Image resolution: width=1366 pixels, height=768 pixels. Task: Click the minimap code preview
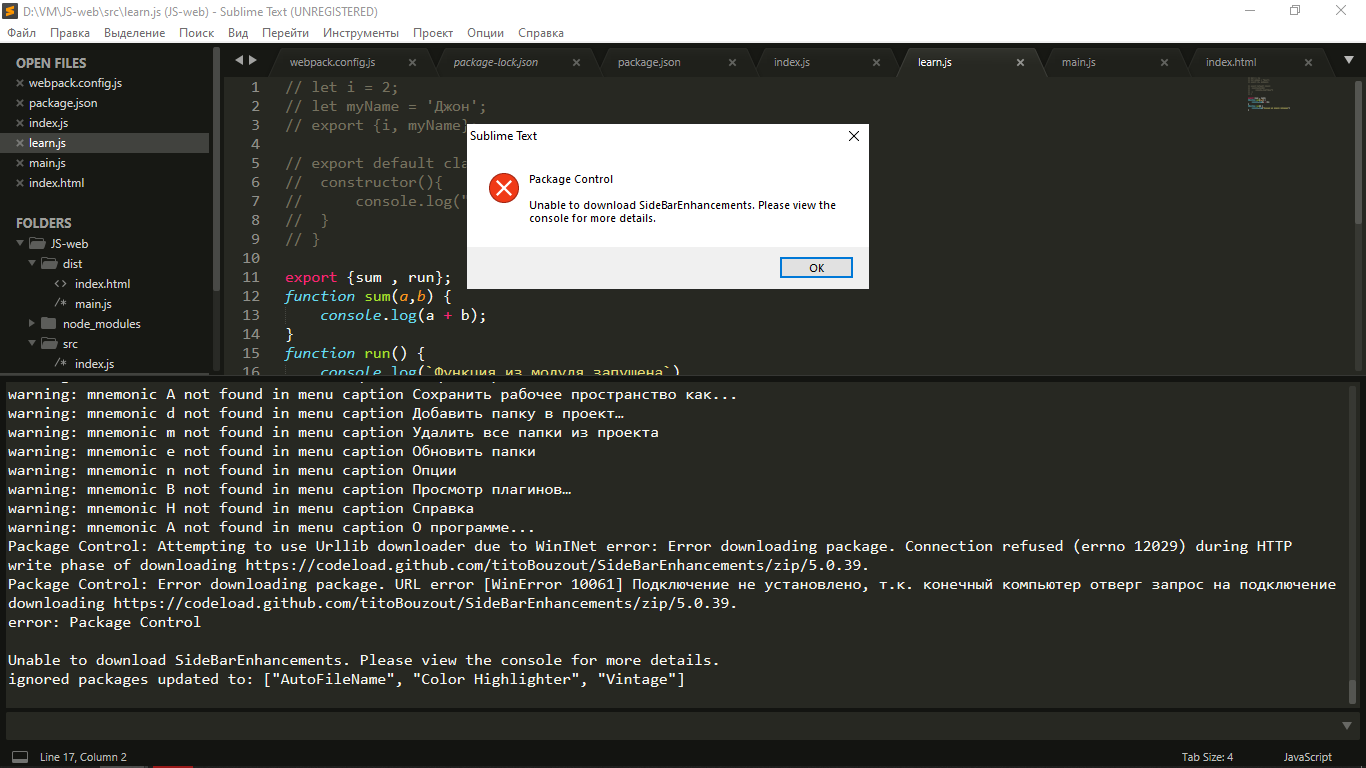pyautogui.click(x=1268, y=93)
